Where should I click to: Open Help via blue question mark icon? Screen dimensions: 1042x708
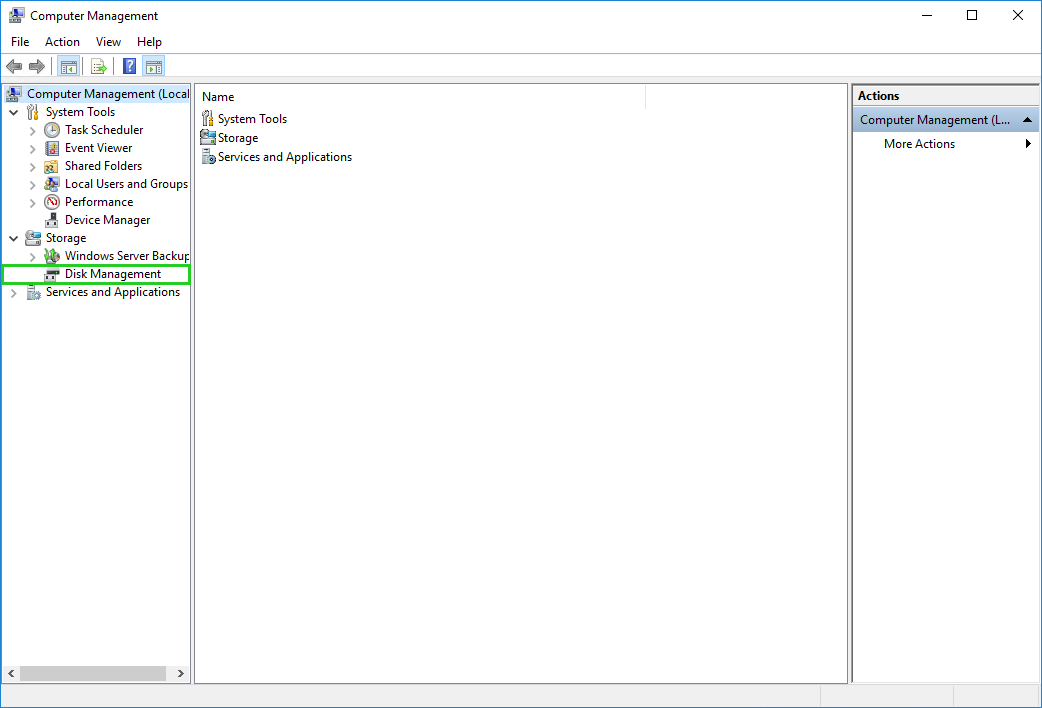tap(129, 67)
